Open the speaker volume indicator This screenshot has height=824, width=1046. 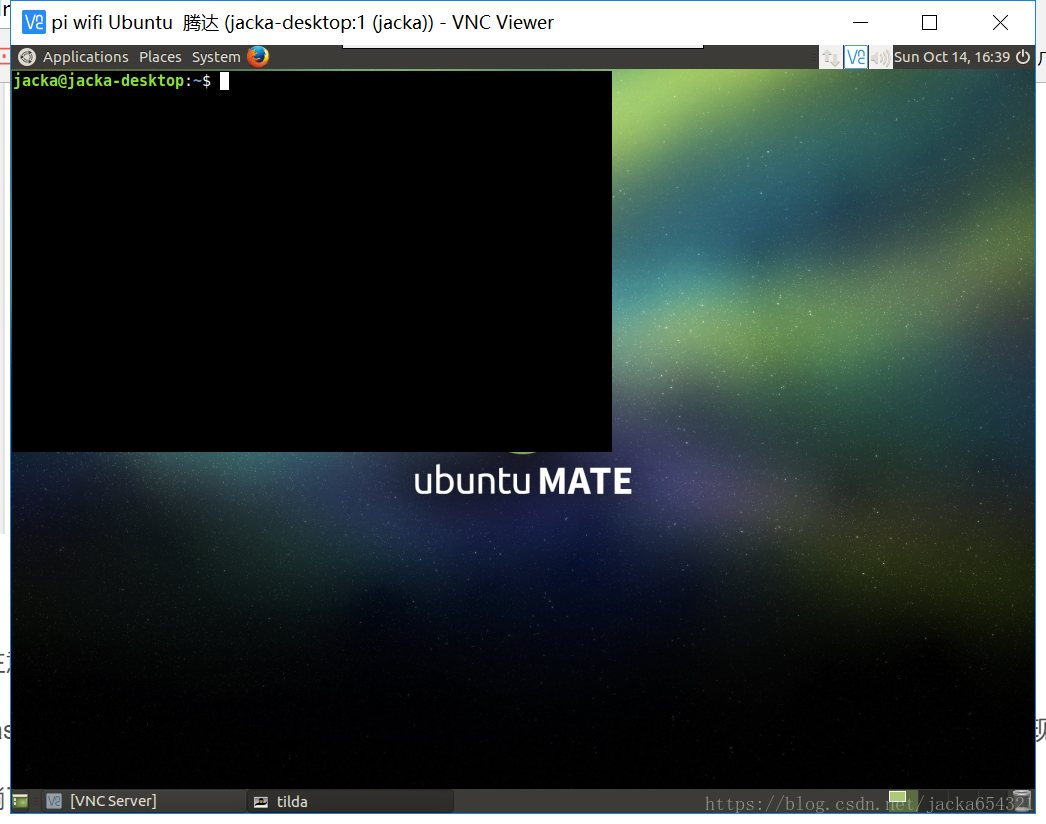point(880,57)
